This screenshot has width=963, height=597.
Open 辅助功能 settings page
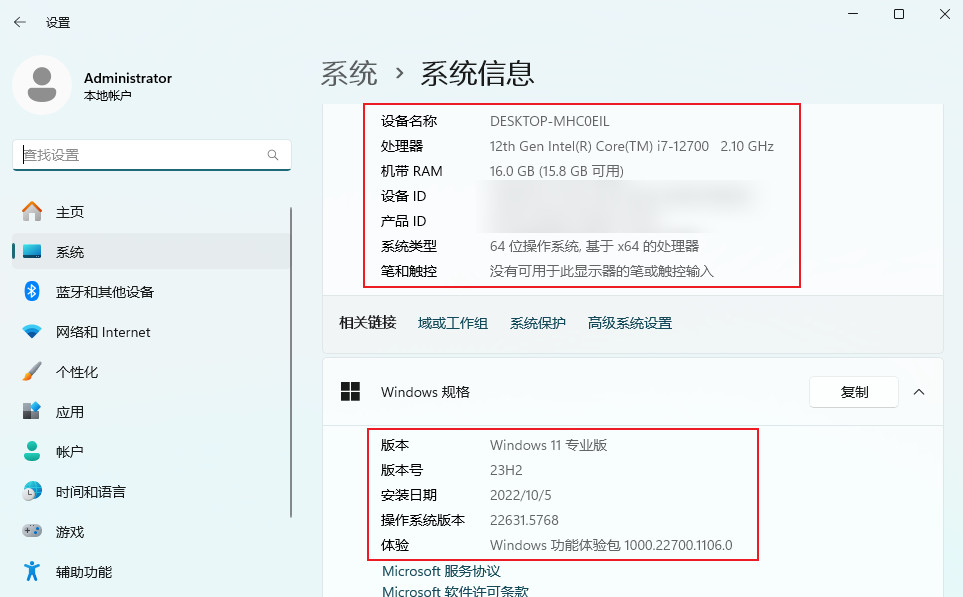tap(150, 571)
